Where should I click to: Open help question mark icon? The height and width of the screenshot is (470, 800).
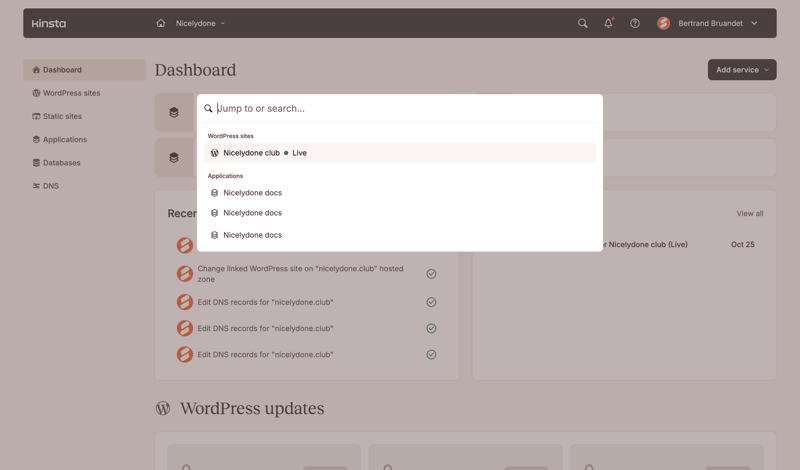point(635,23)
